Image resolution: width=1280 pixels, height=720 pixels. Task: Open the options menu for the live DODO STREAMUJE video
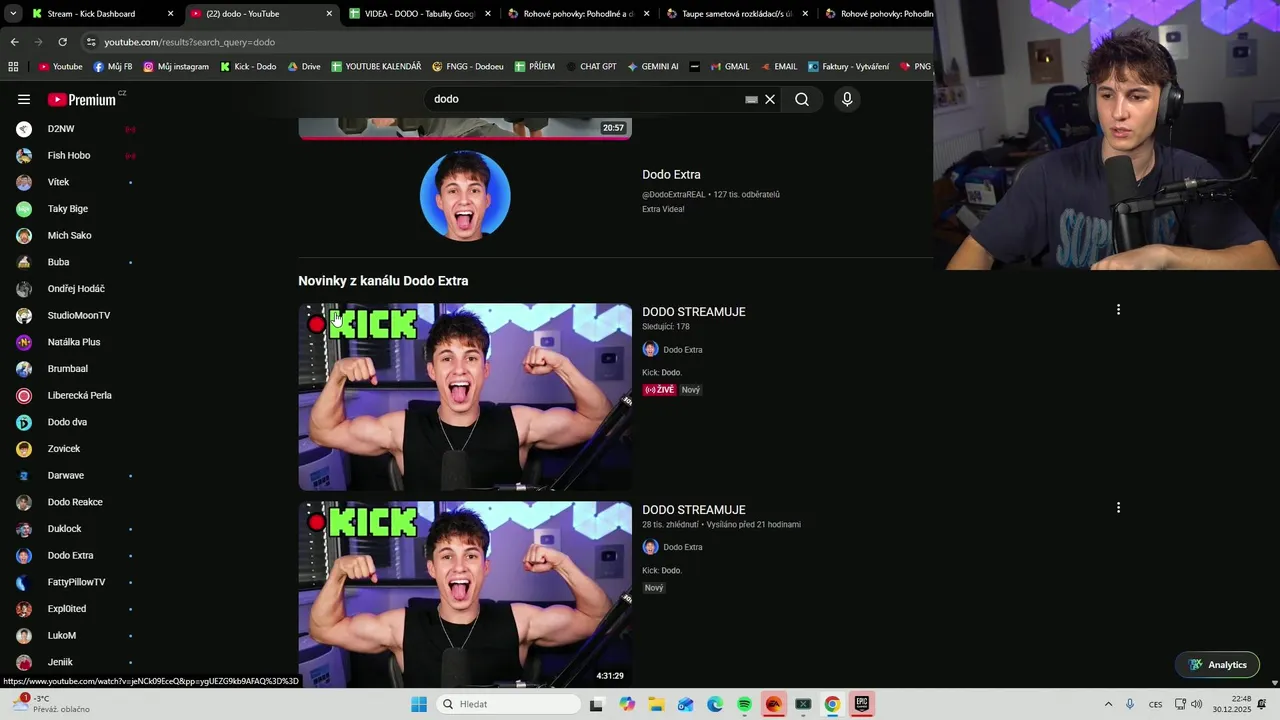coord(1118,310)
